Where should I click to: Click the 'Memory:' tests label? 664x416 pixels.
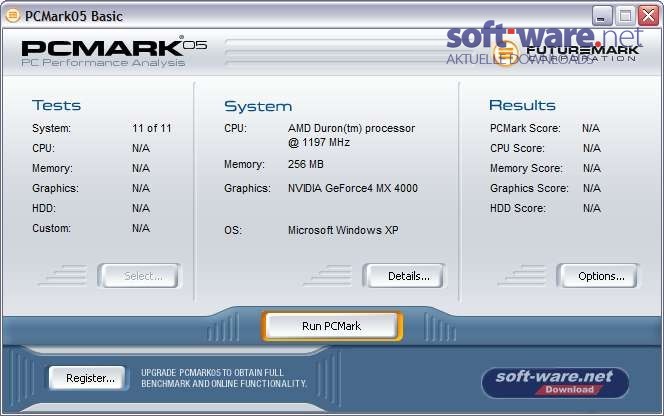point(53,168)
